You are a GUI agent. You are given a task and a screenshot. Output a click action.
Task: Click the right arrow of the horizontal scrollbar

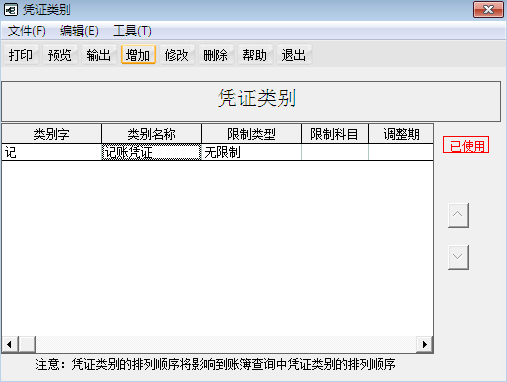425,344
